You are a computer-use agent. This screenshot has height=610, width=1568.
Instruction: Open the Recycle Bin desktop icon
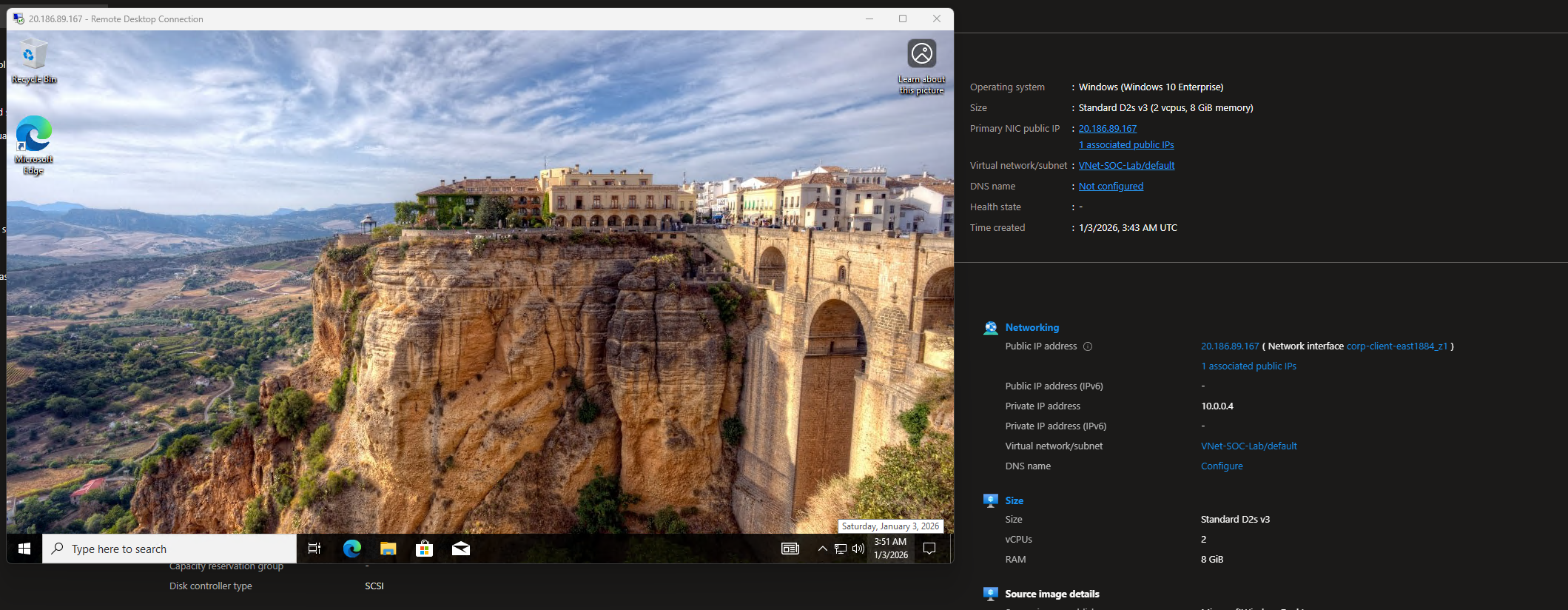pos(33,61)
